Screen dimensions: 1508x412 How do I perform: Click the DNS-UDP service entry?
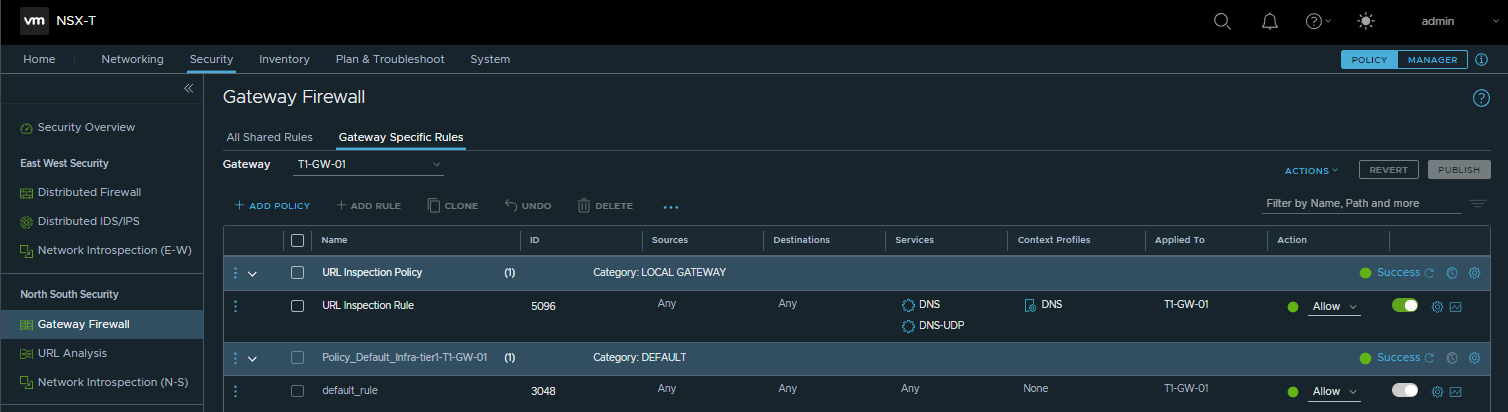click(x=932, y=326)
